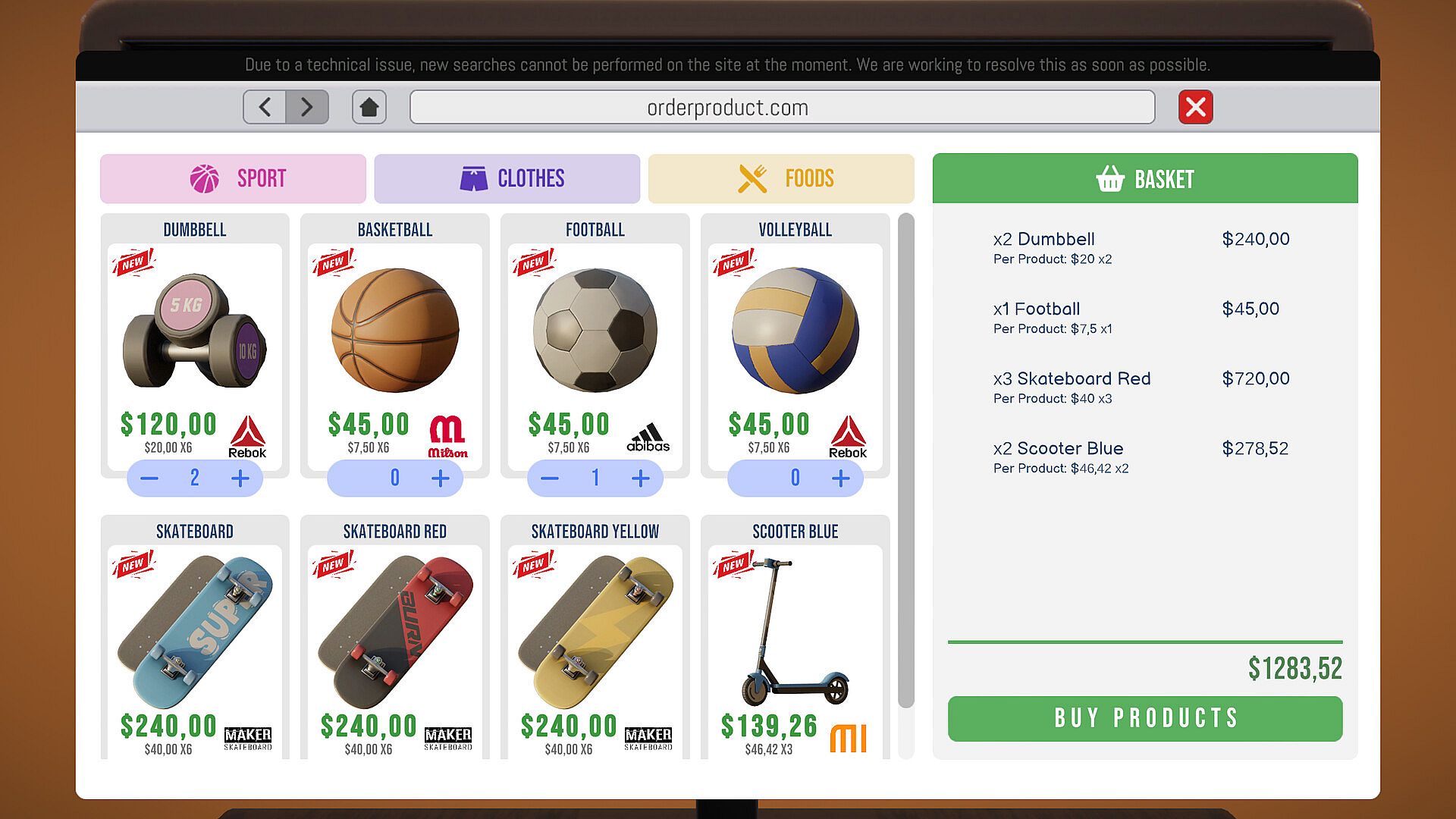Open the home page icon
Image resolution: width=1456 pixels, height=819 pixels.
pyautogui.click(x=369, y=107)
